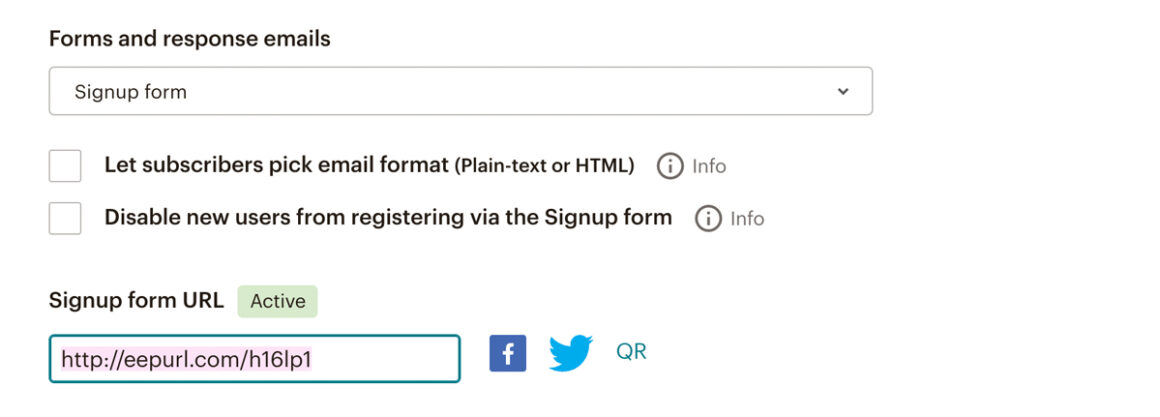Click the chevron arrow in Signup form selector

843,92
